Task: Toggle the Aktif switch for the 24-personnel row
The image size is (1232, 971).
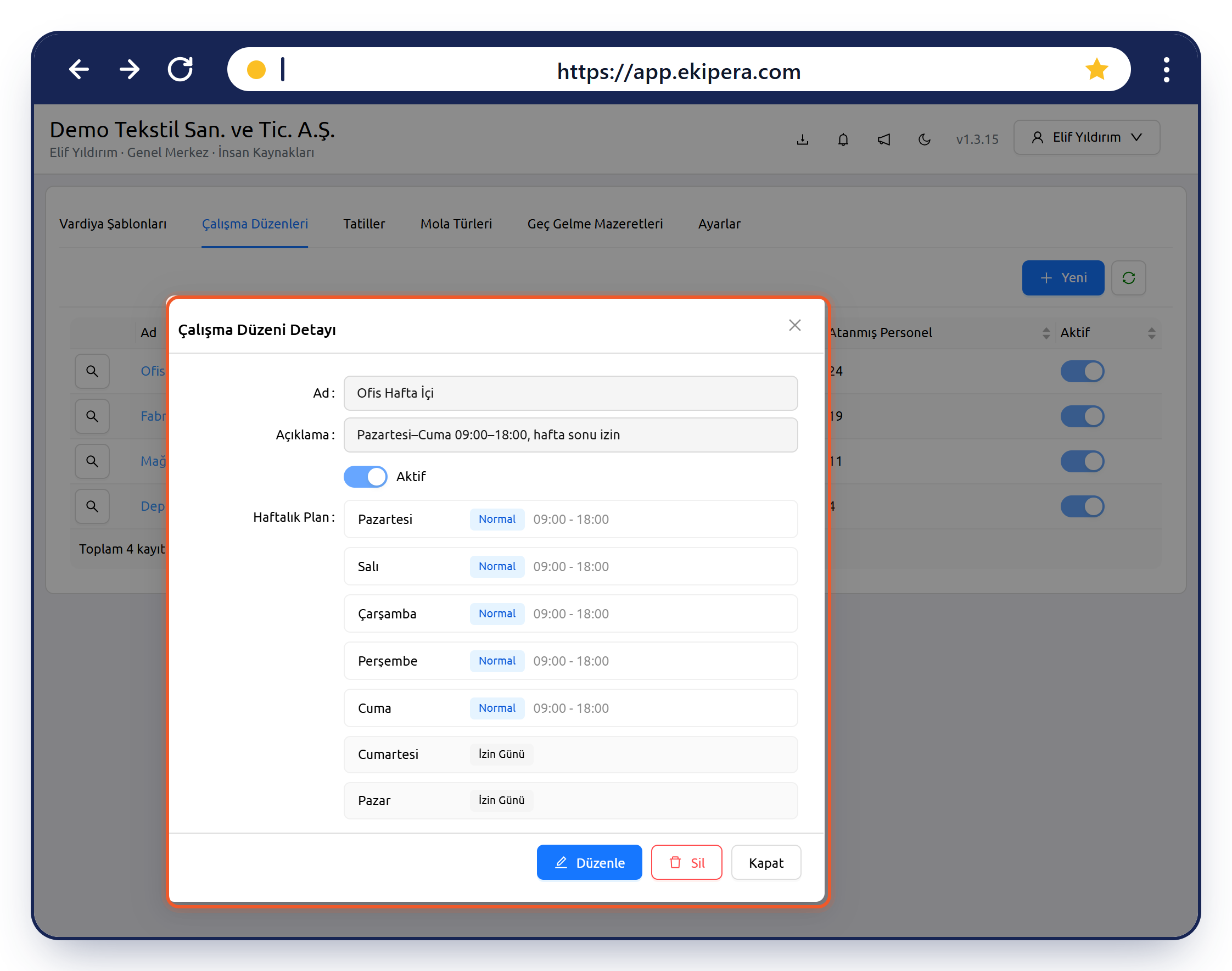Action: click(x=1082, y=371)
